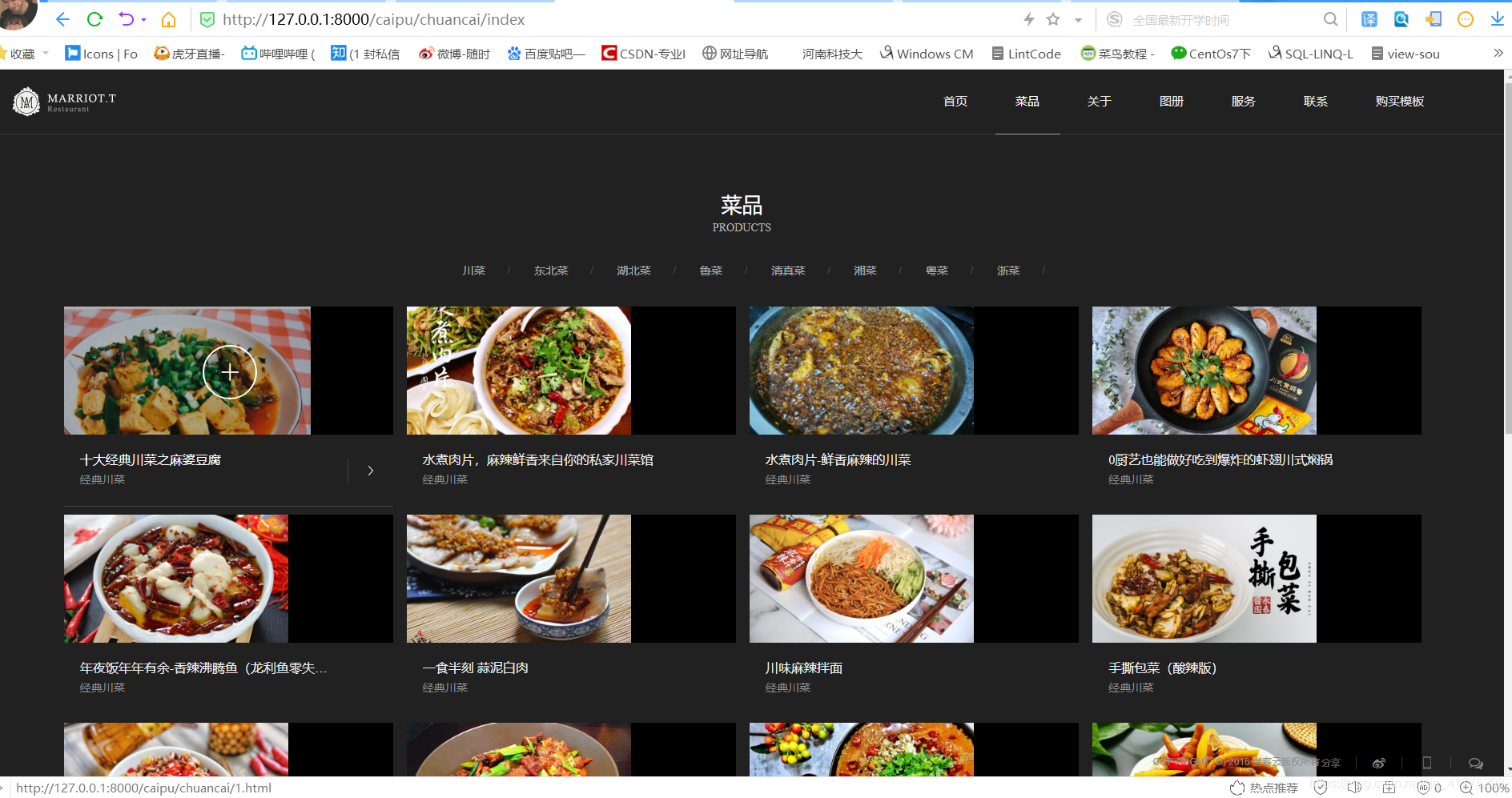The height and width of the screenshot is (798, 1512).
Task: Click the Weibo share icon in footer
Action: [1379, 763]
